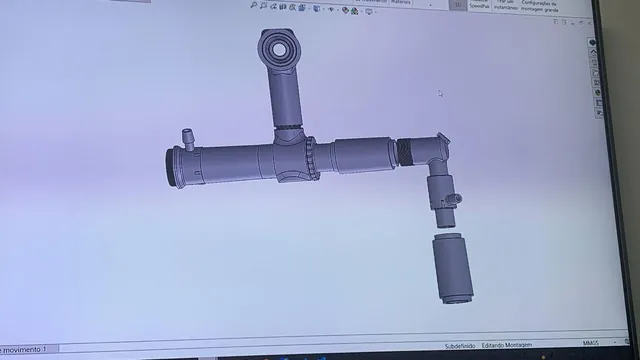640x360 pixels.
Task: Click the Editando Montagem status text
Action: [507, 345]
